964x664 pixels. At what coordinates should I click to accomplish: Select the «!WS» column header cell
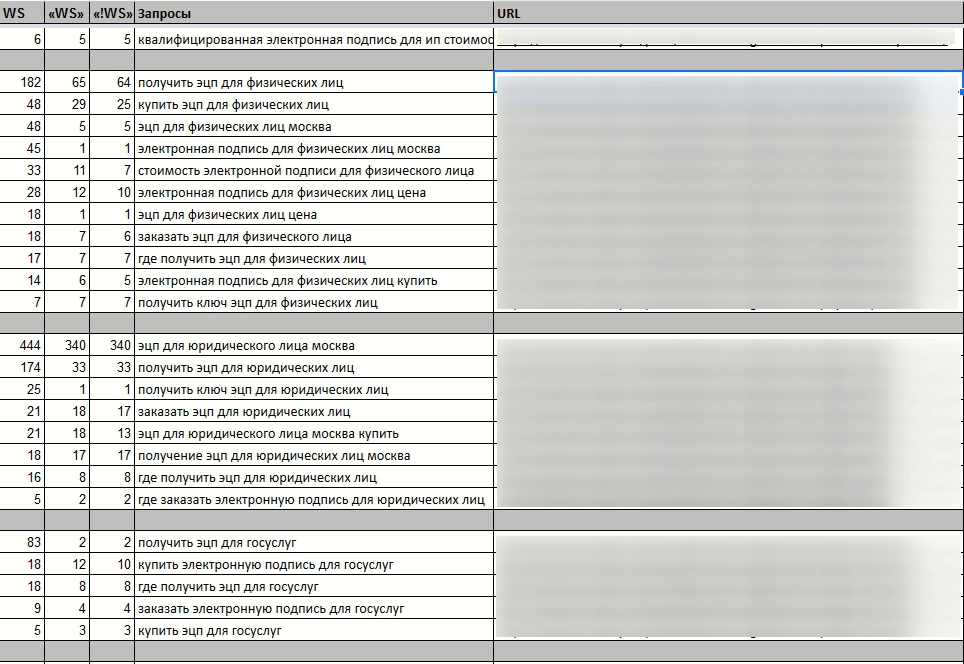[111, 14]
